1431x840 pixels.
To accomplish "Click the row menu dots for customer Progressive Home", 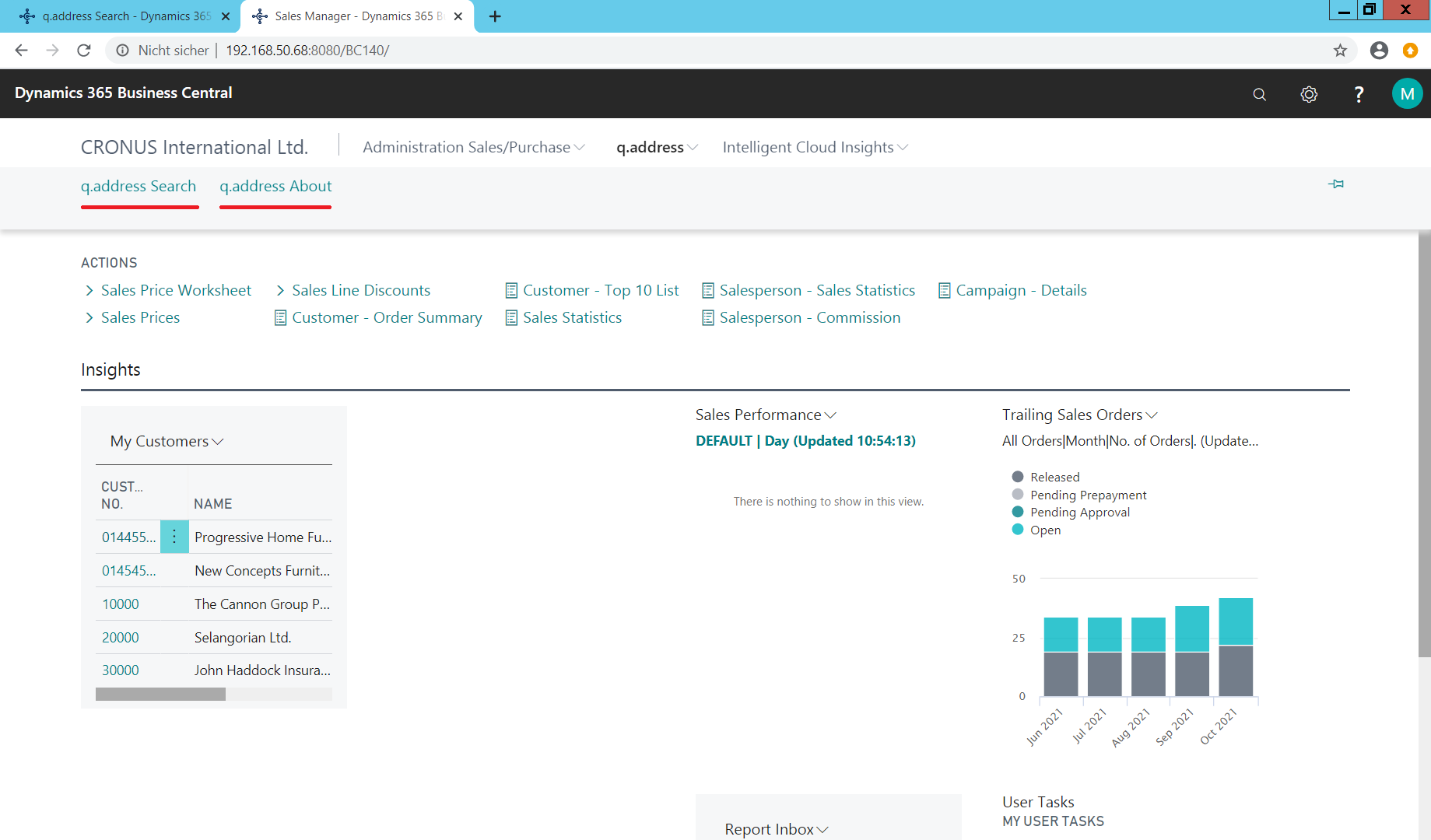I will pos(174,537).
